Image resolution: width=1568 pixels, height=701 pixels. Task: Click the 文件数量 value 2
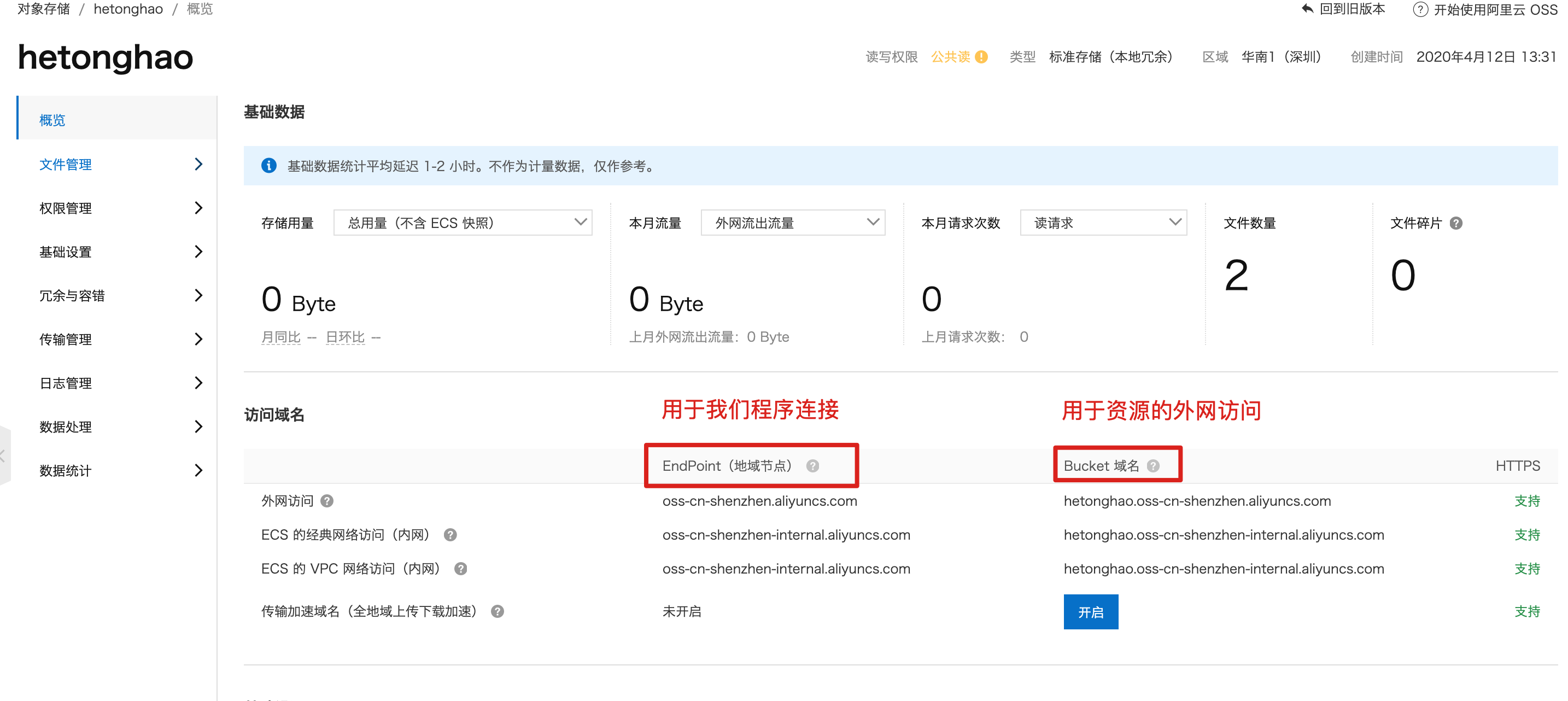click(x=1236, y=275)
